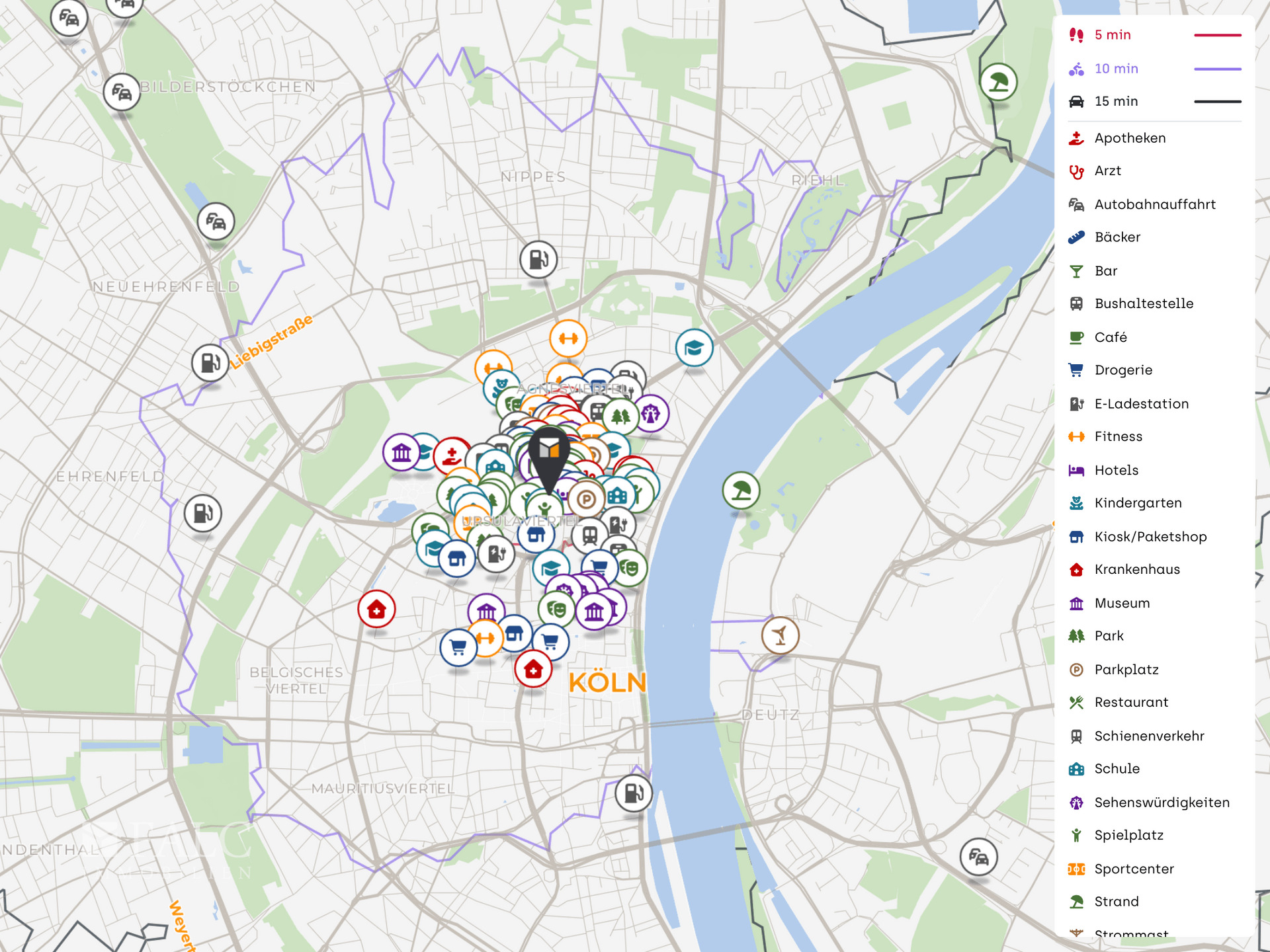
Task: Click the red 5 min line swatch
Action: (x=1217, y=35)
